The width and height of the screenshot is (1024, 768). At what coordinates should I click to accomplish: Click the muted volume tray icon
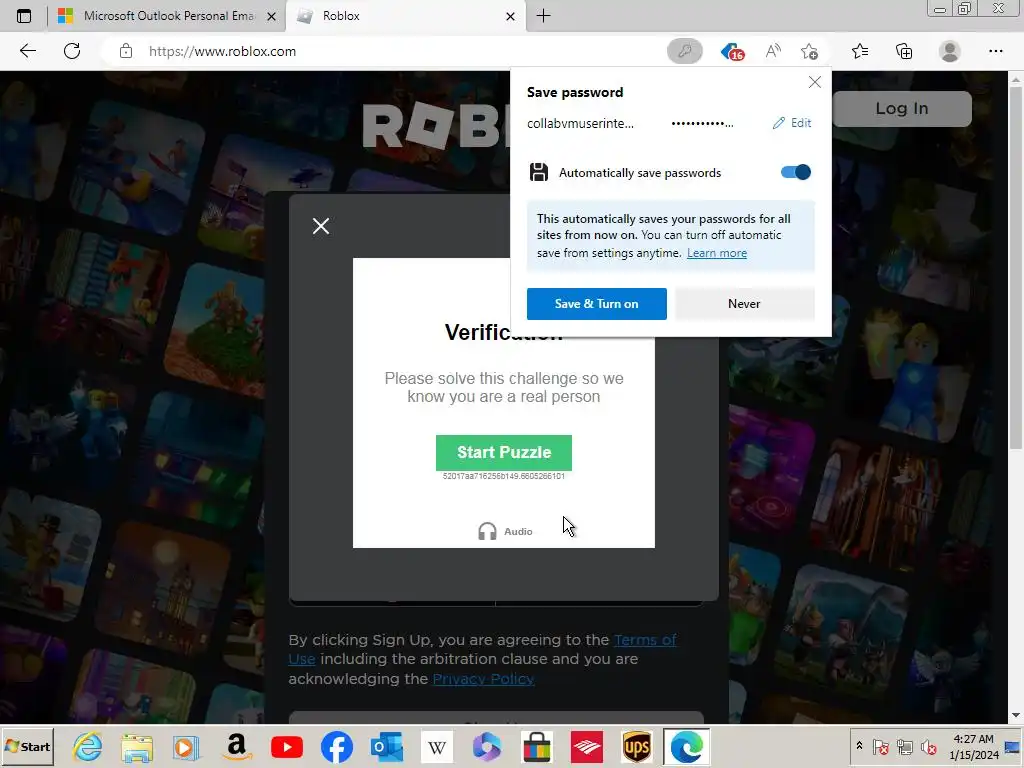pyautogui.click(x=928, y=746)
